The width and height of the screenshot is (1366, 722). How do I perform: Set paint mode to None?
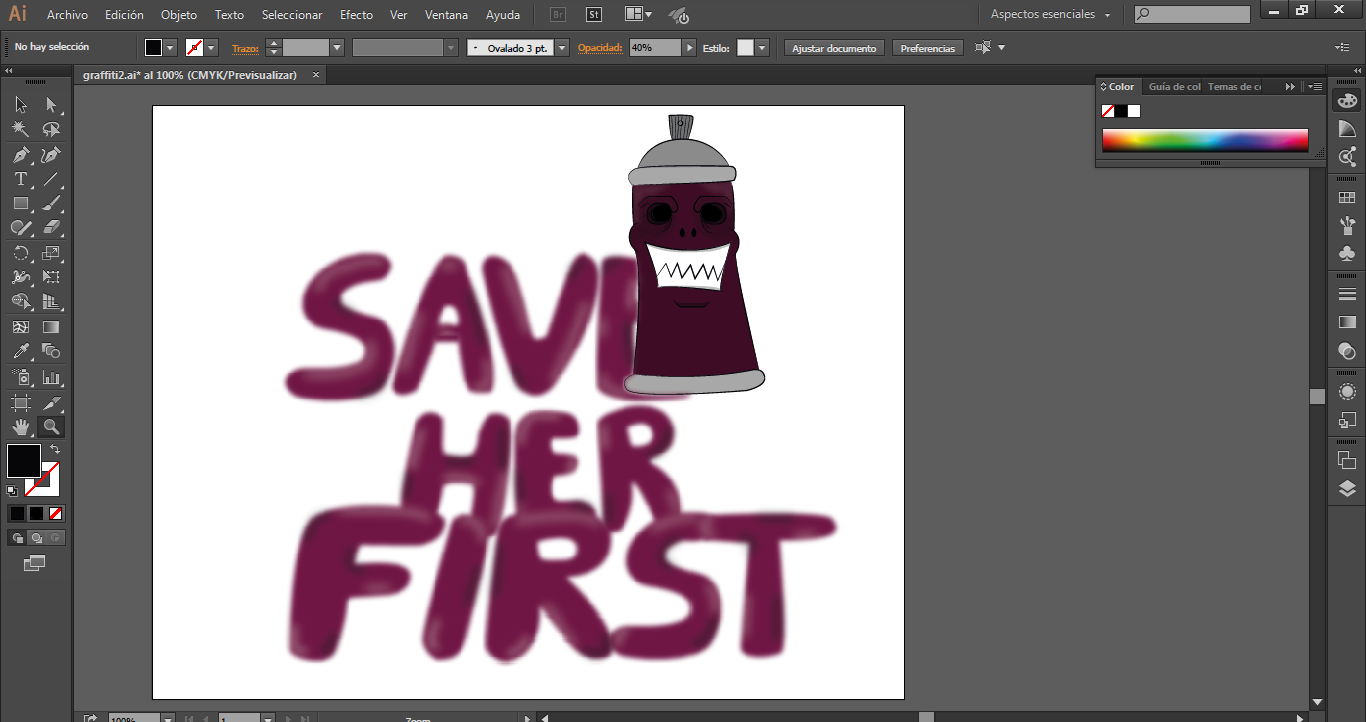point(56,513)
